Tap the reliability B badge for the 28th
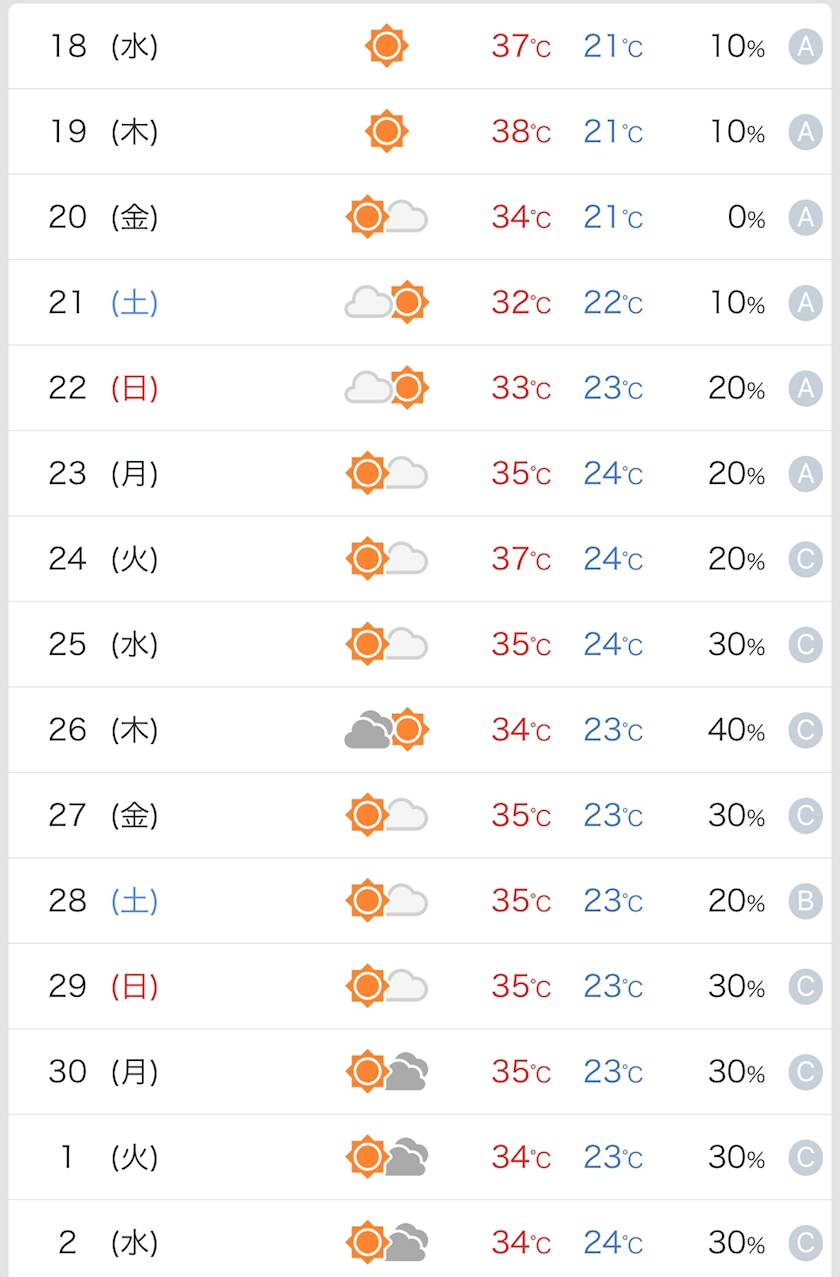This screenshot has width=840, height=1277. [x=805, y=902]
